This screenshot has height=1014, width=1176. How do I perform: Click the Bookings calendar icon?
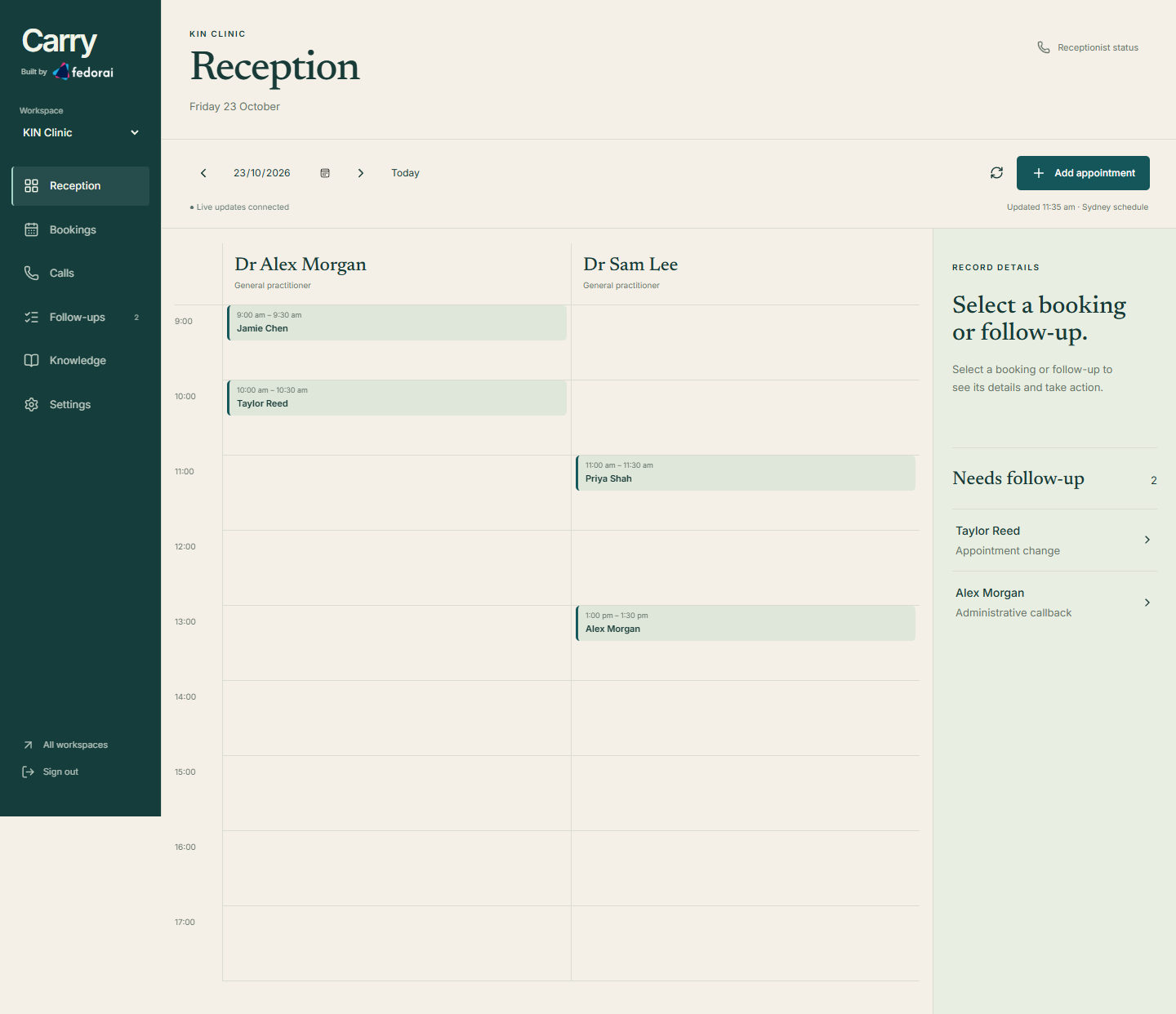pos(32,230)
